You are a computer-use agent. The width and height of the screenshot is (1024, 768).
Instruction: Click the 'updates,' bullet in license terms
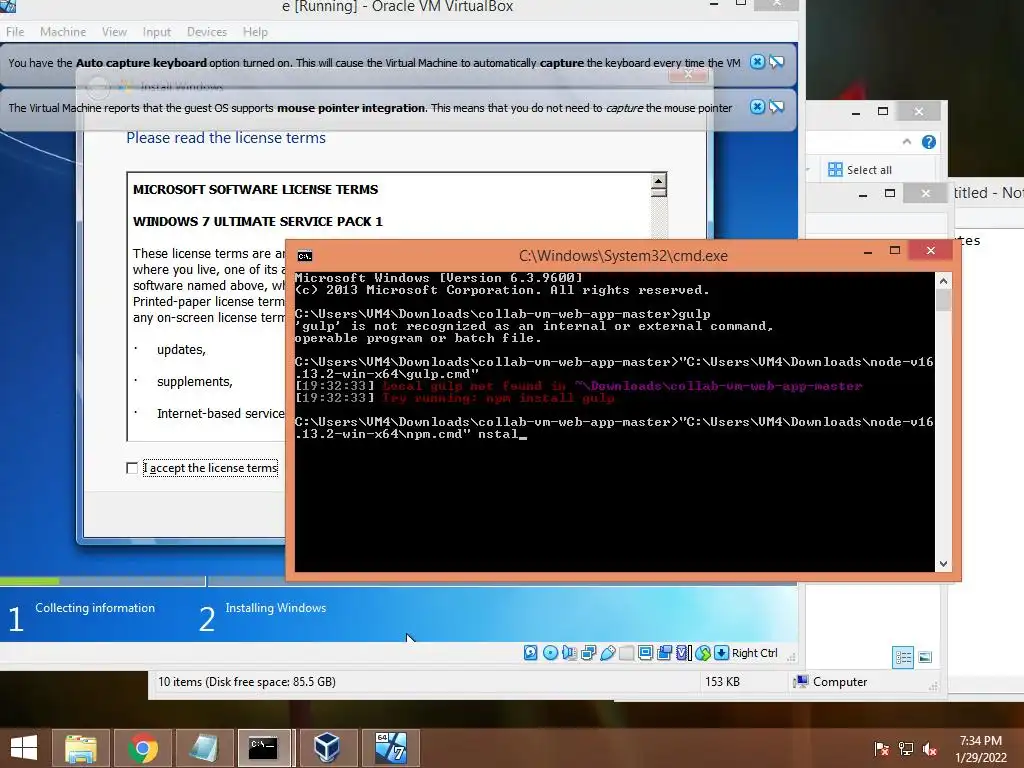(181, 349)
